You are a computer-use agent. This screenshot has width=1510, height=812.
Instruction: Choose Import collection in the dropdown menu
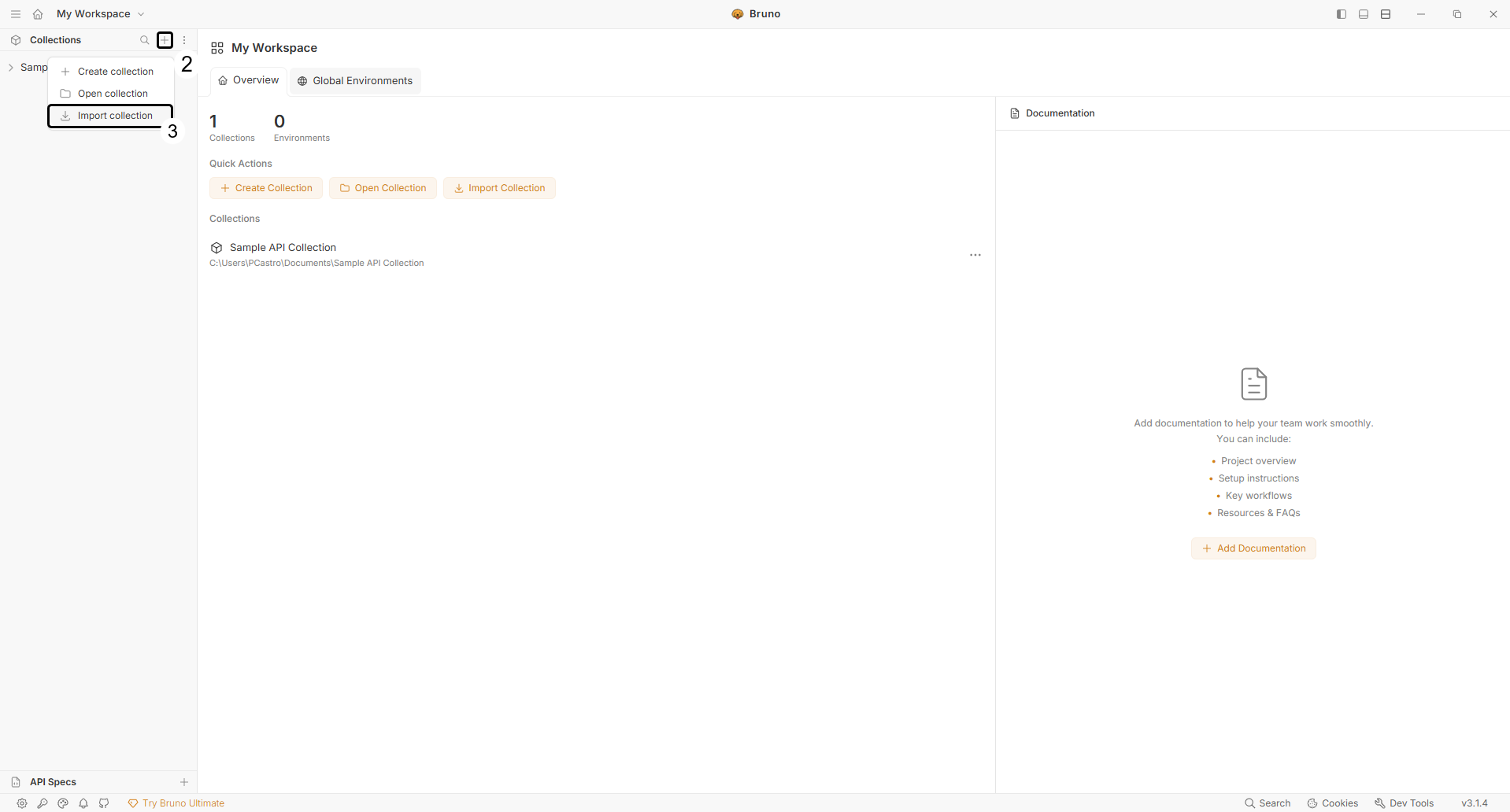(x=111, y=116)
